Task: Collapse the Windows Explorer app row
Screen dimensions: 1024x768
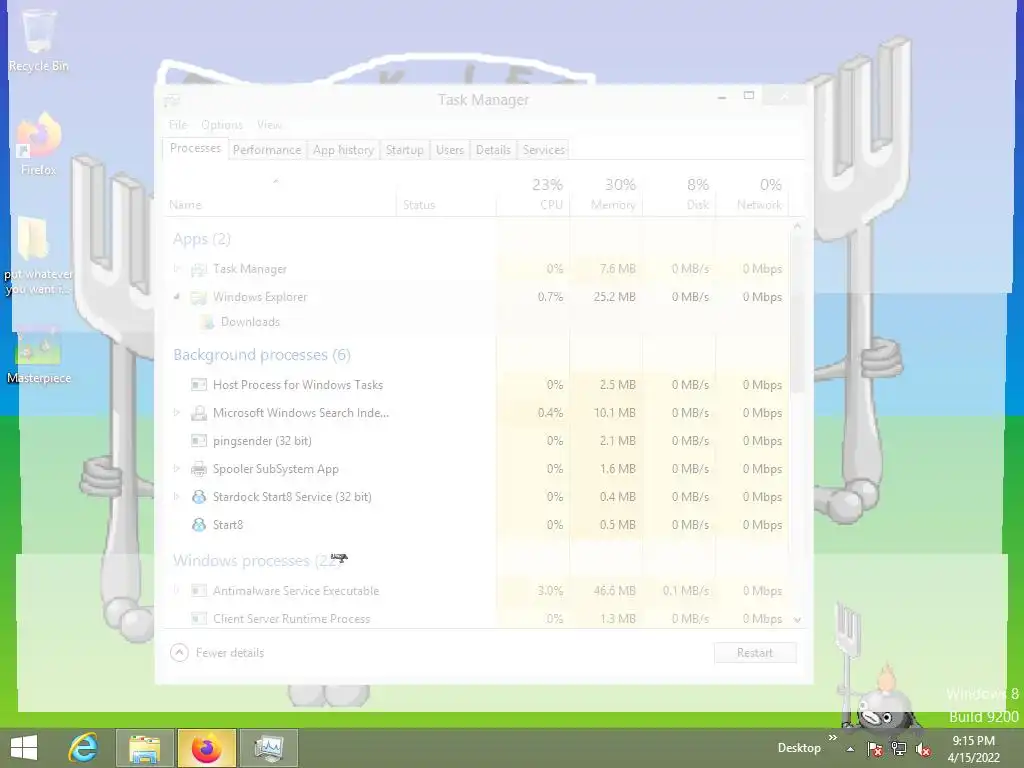Action: pyautogui.click(x=176, y=296)
